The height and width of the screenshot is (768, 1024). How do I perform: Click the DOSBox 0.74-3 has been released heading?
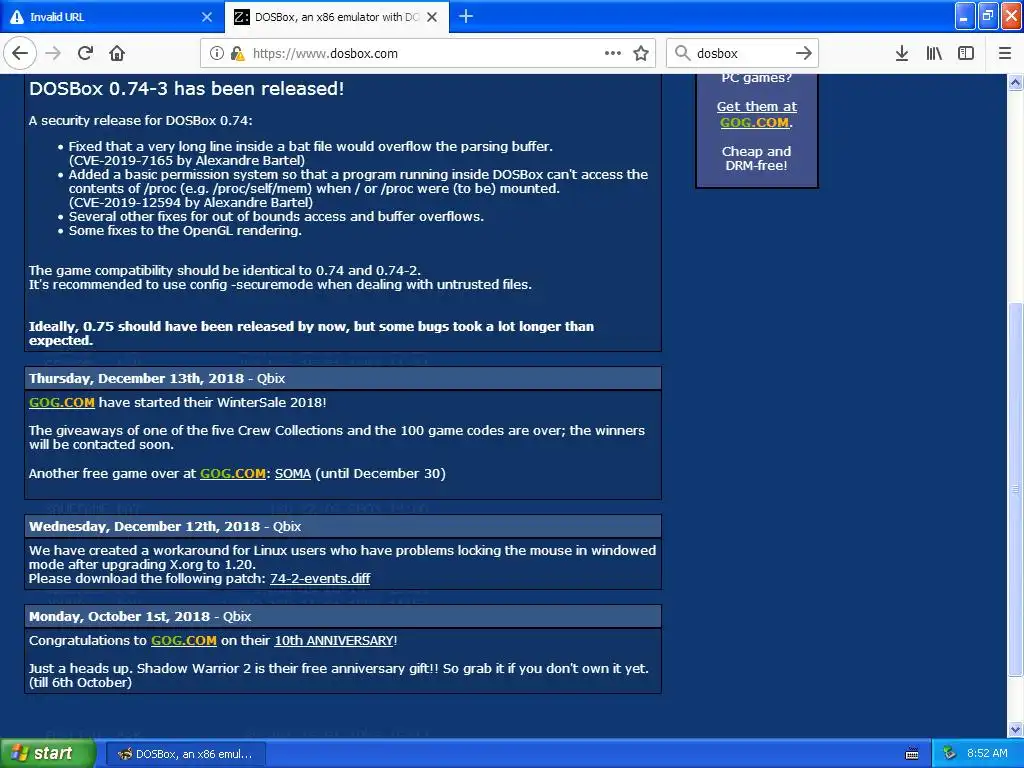[x=186, y=89]
